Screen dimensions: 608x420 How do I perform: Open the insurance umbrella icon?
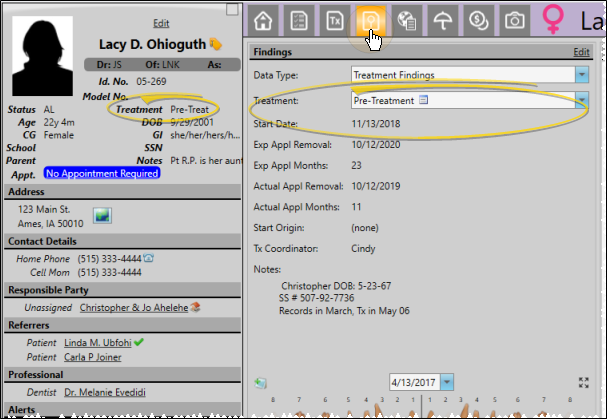tap(442, 20)
